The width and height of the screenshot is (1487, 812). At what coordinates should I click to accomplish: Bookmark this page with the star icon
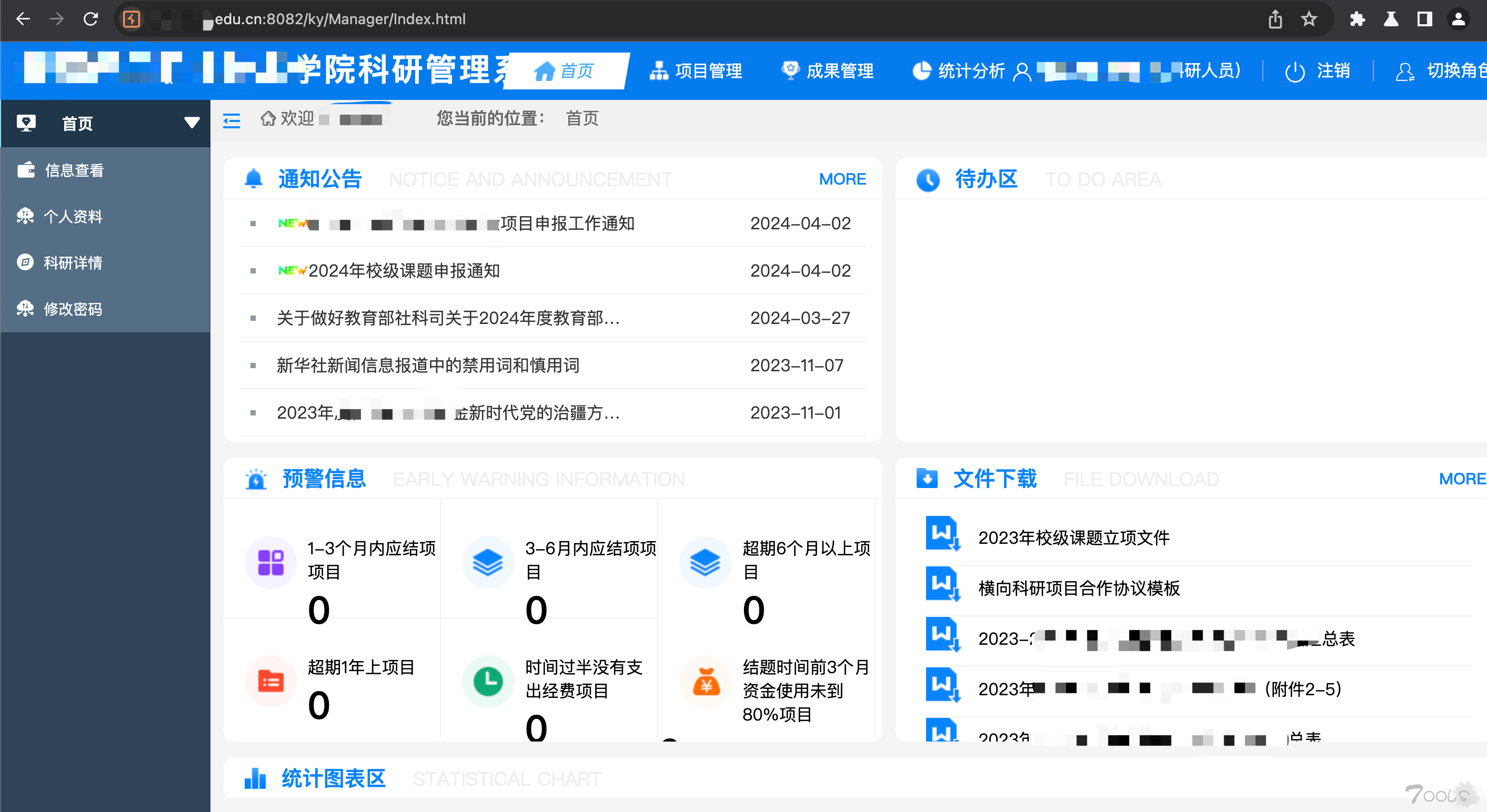tap(1309, 19)
